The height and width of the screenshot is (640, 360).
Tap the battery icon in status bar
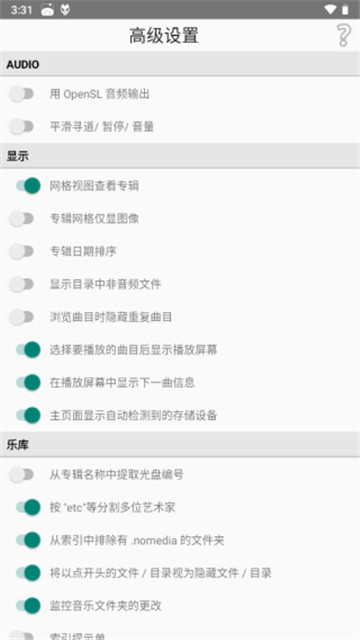tap(345, 10)
